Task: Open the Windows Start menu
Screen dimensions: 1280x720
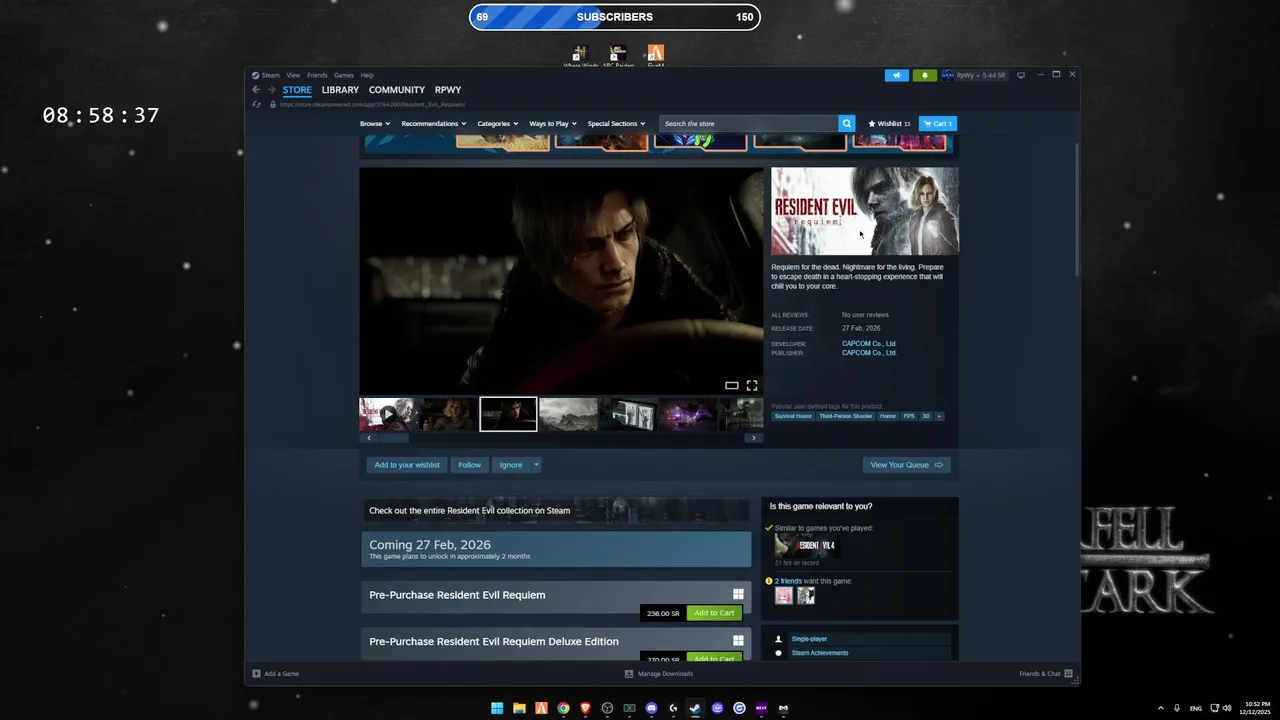Action: click(497, 708)
